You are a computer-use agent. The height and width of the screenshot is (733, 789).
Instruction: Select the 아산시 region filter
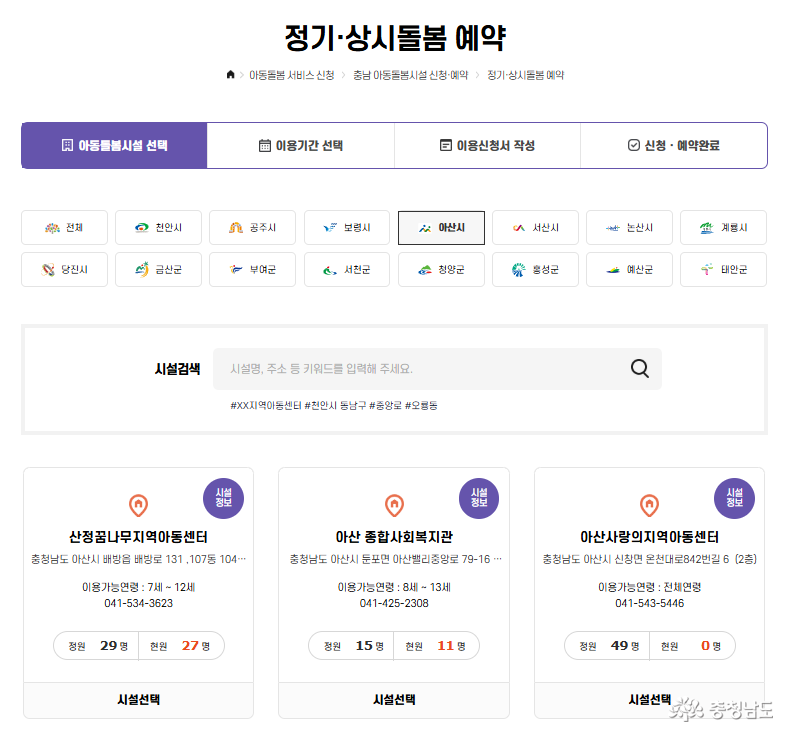(x=441, y=228)
